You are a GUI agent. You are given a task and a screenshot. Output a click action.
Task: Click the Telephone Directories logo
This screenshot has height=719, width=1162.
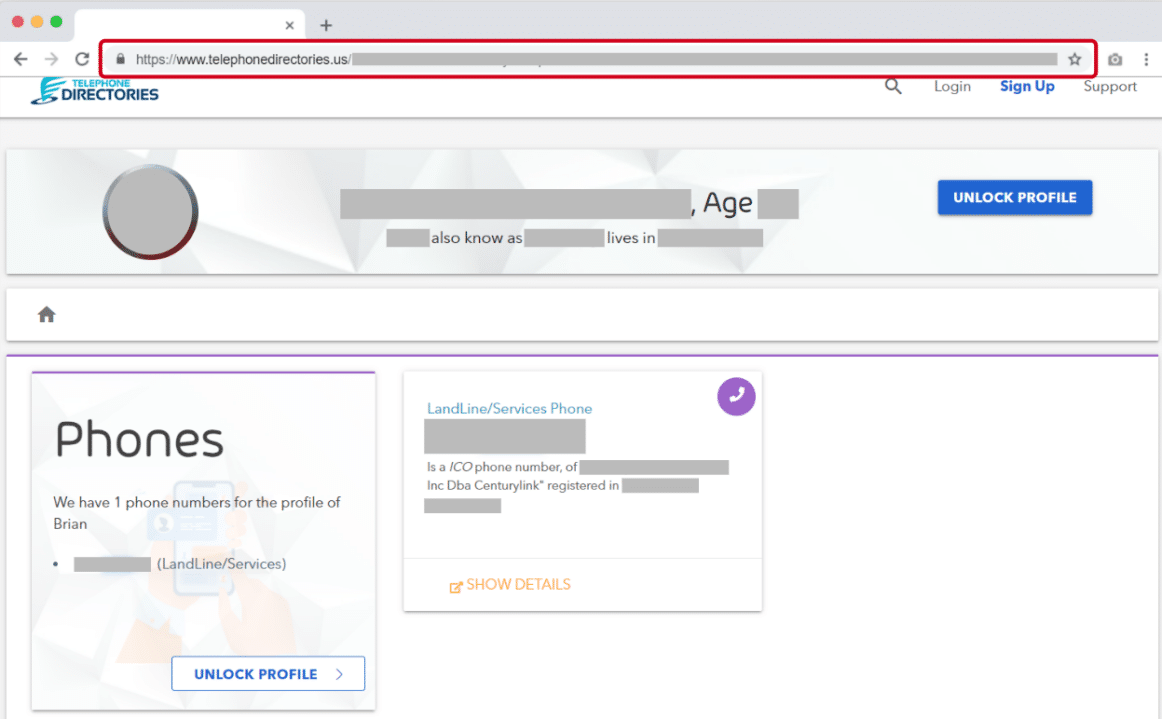coord(94,90)
